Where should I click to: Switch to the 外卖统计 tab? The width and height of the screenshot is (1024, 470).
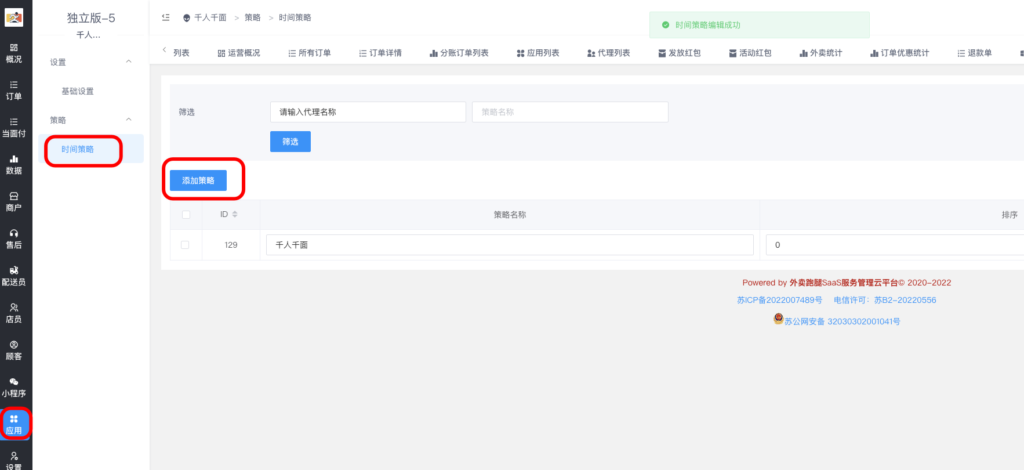point(821,53)
